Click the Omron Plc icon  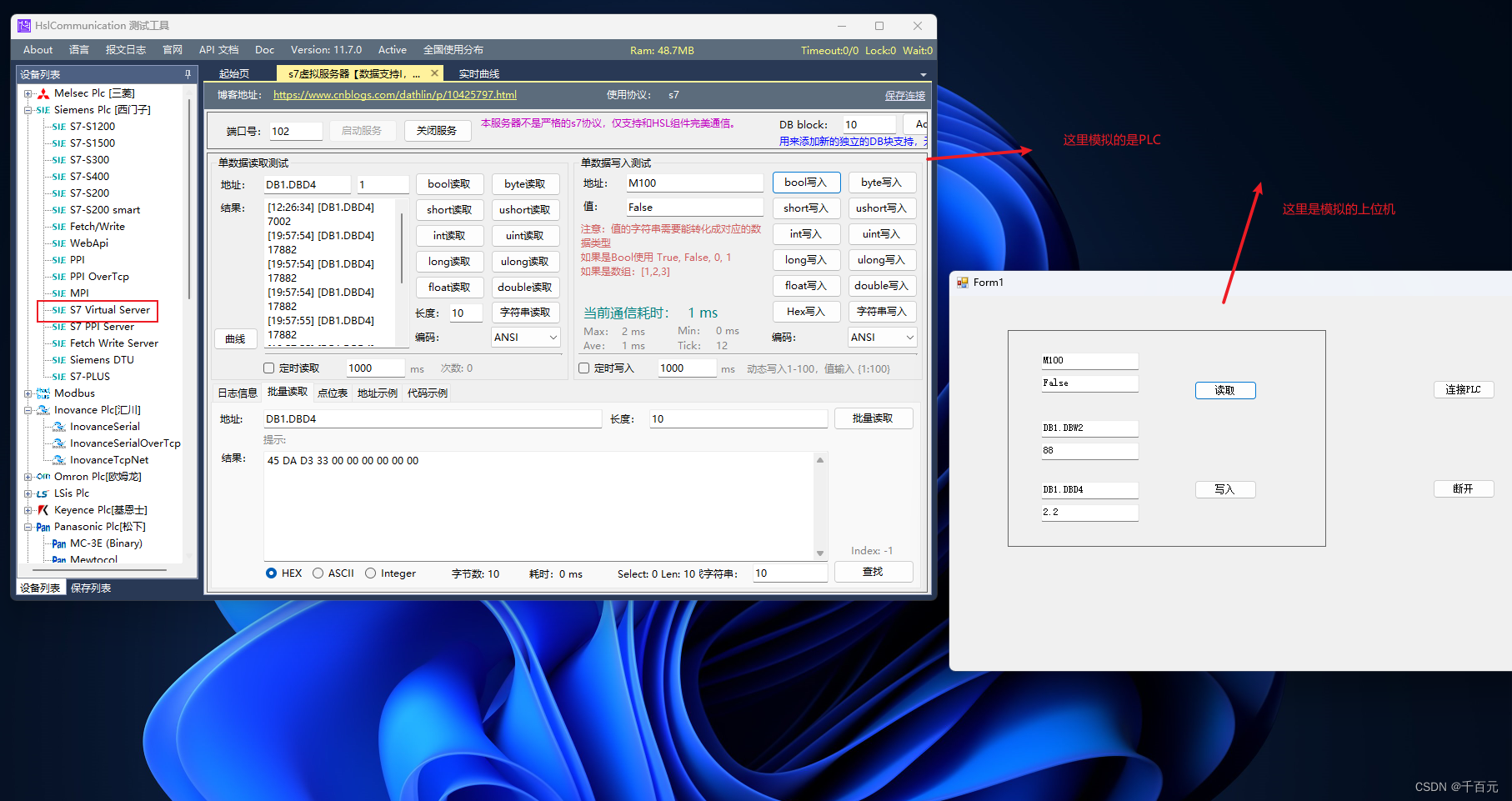pyautogui.click(x=43, y=477)
